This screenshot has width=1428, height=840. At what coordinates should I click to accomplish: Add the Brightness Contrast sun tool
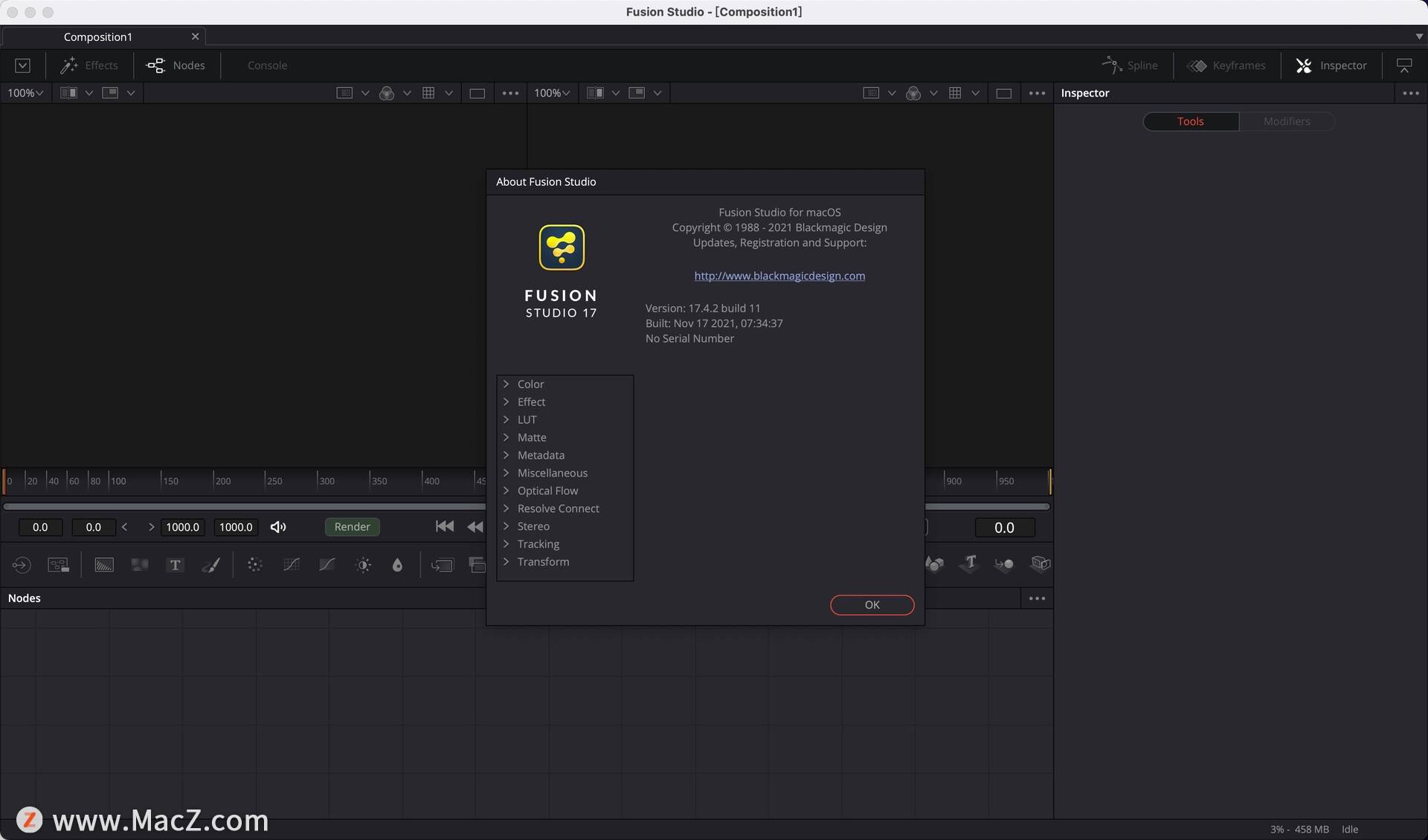point(364,565)
